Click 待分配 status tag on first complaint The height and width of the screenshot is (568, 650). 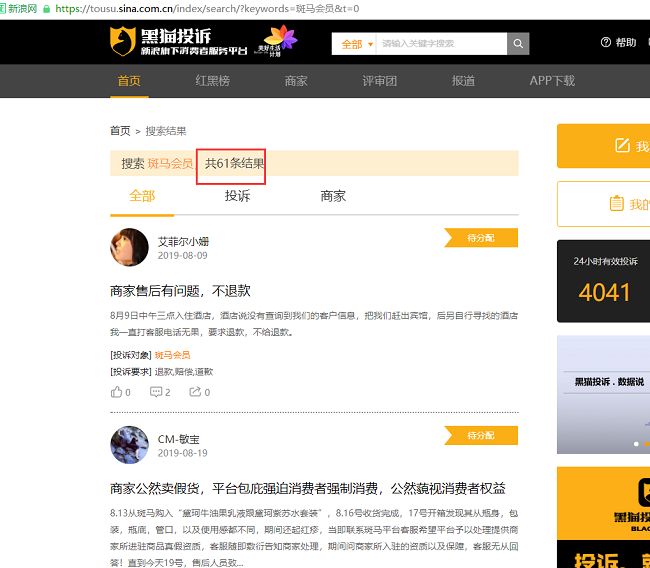481,238
